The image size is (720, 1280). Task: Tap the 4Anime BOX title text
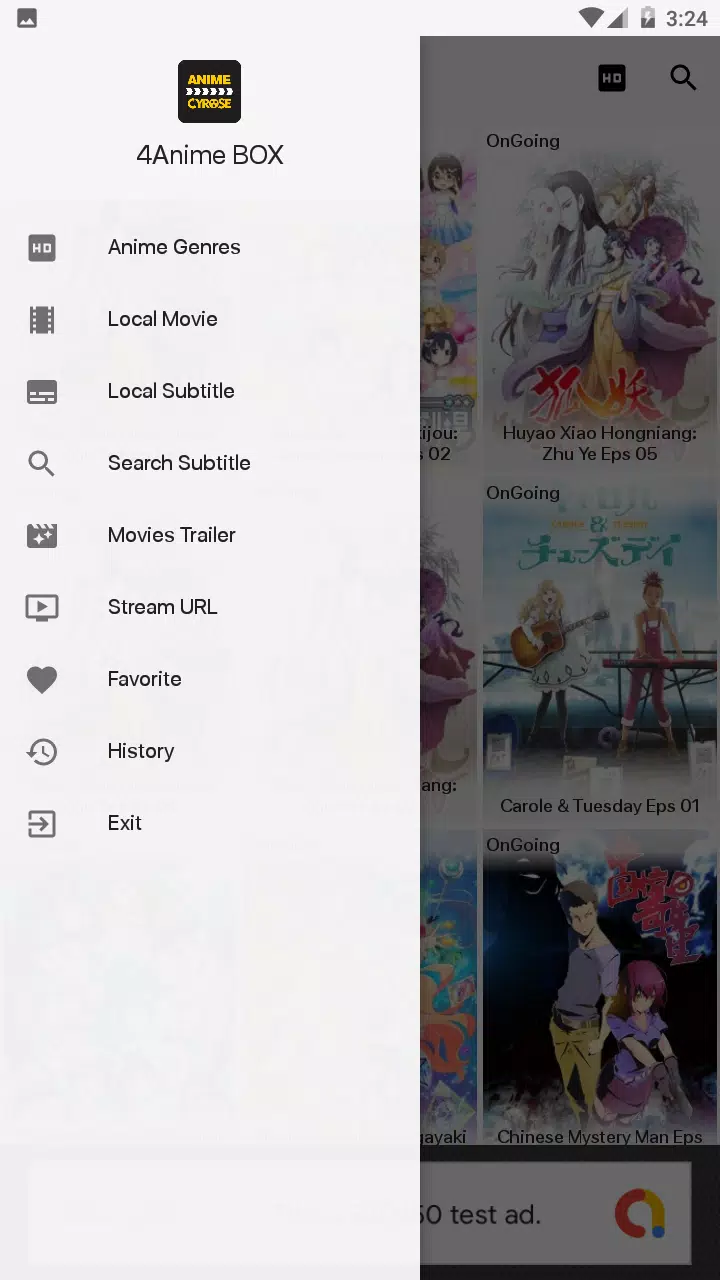[x=210, y=155]
